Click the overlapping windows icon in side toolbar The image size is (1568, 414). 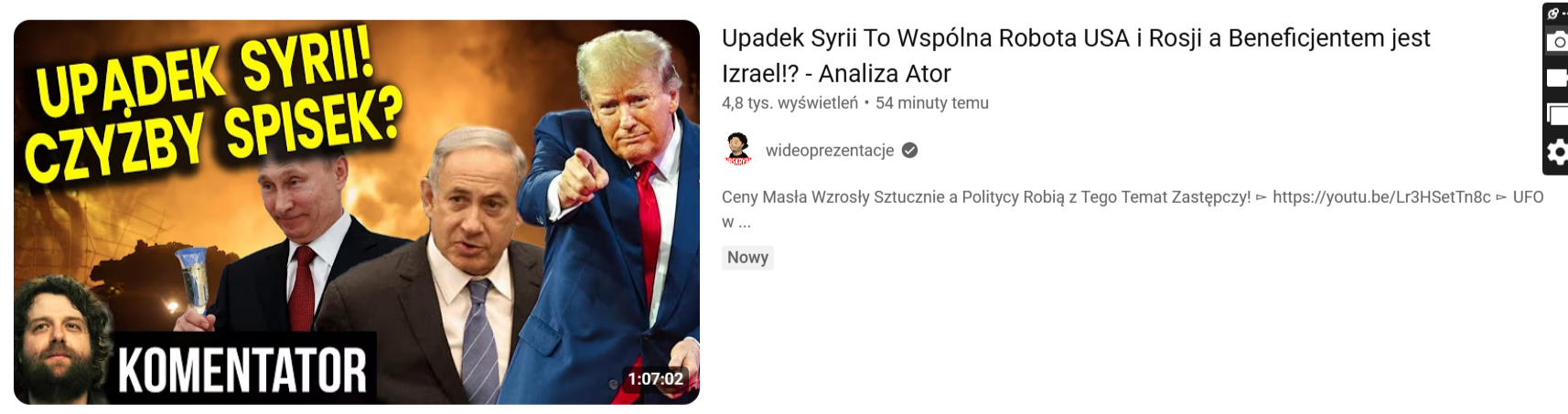pos(1557,114)
